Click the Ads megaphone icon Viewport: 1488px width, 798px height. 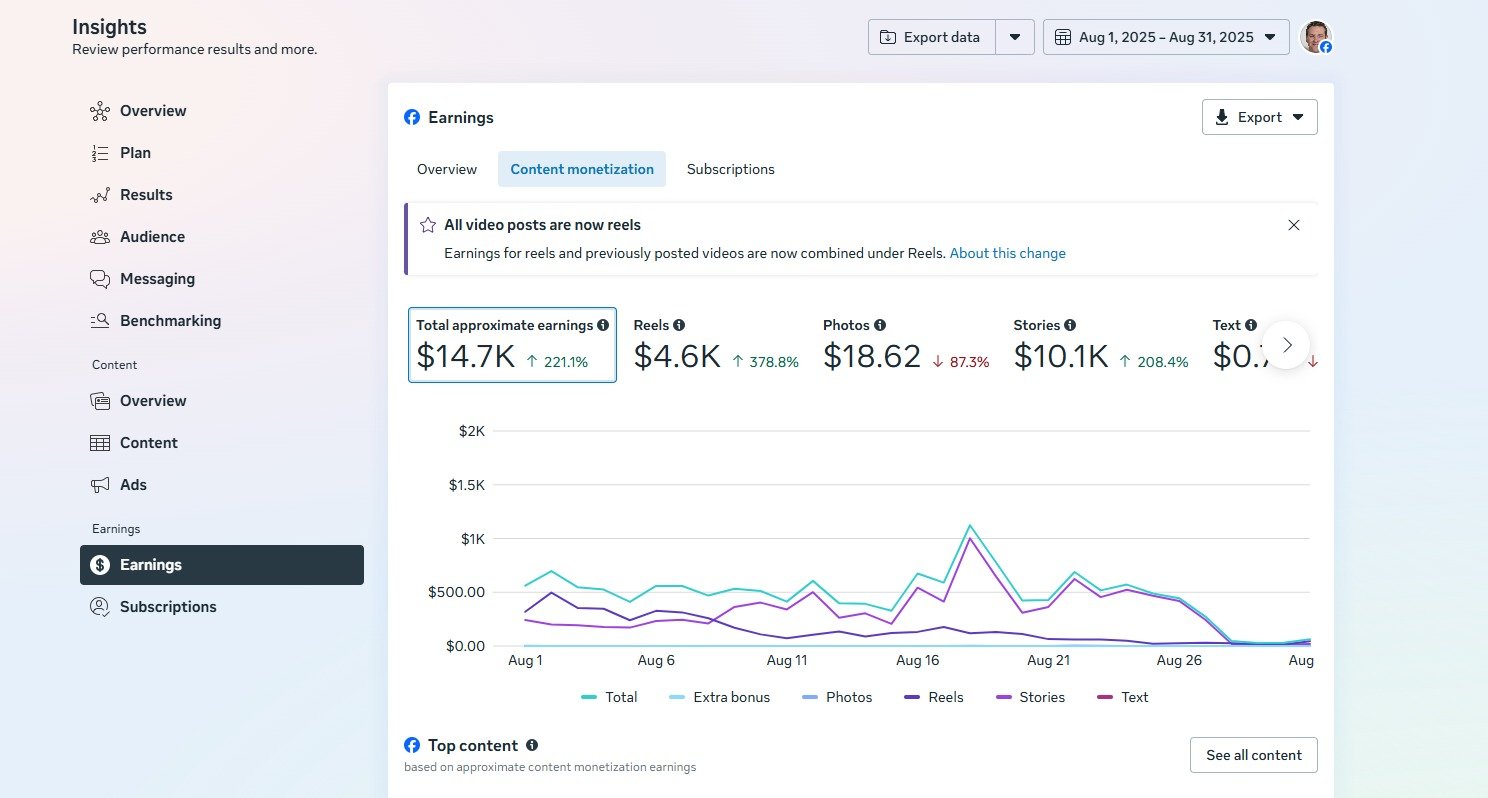(99, 485)
